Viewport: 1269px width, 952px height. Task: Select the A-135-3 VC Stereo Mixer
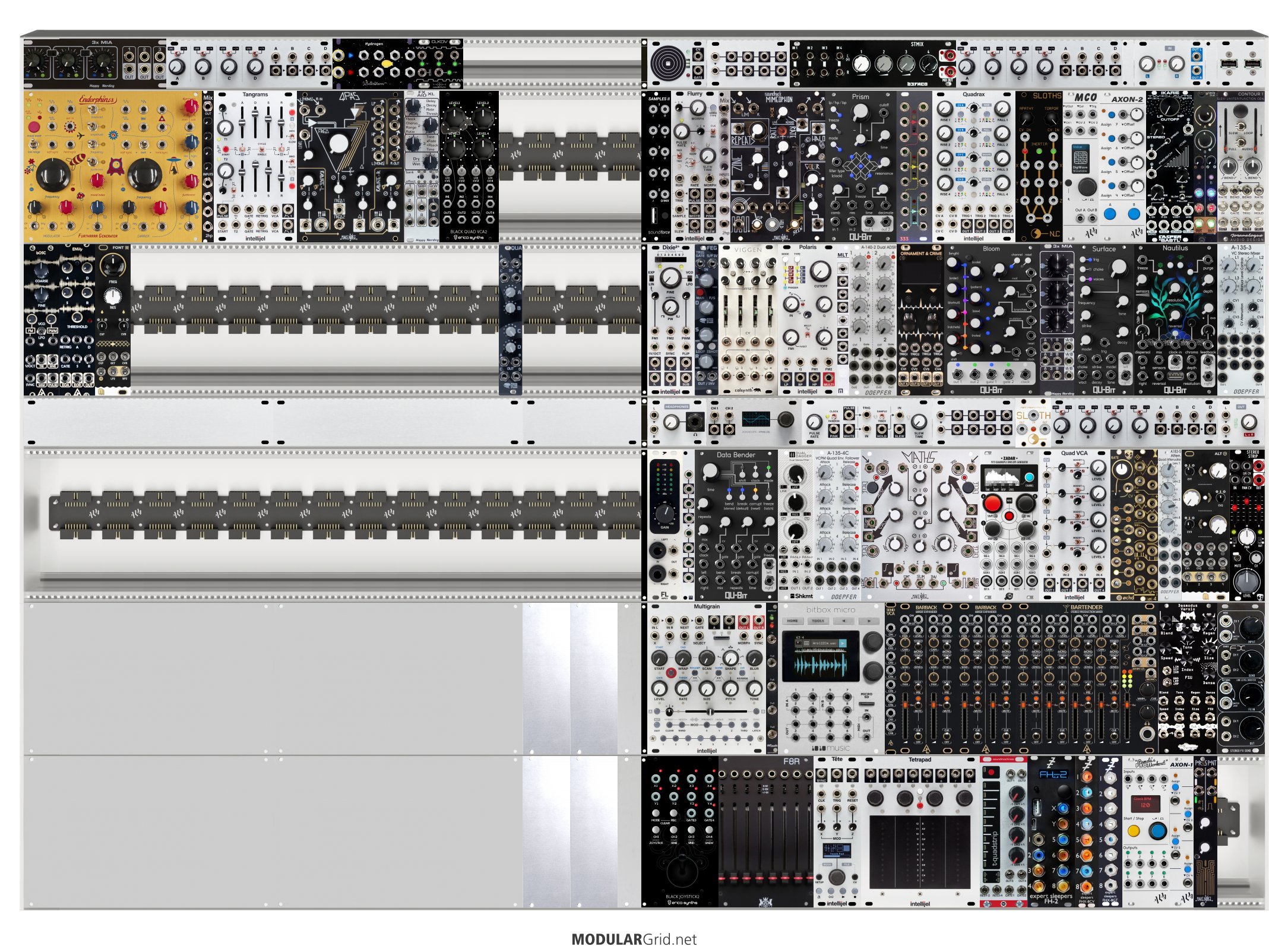coord(1241,320)
